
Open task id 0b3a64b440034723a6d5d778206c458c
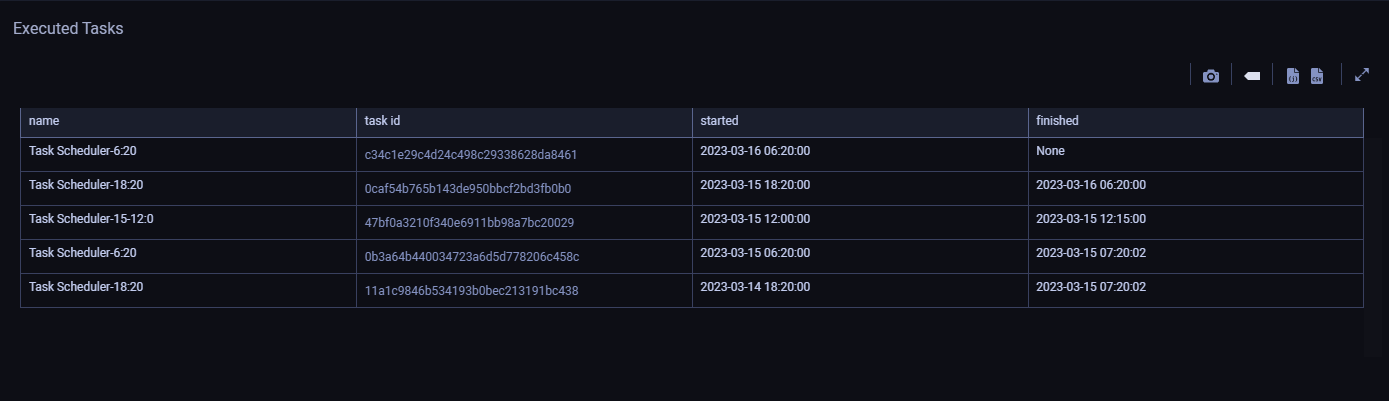coord(472,257)
